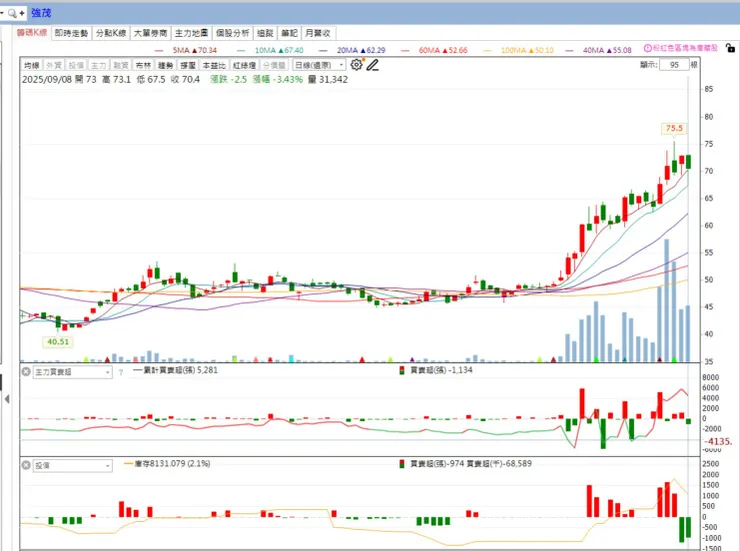Click the plus icon next to the magnifier
The width and height of the screenshot is (740, 551).
click(x=22, y=13)
